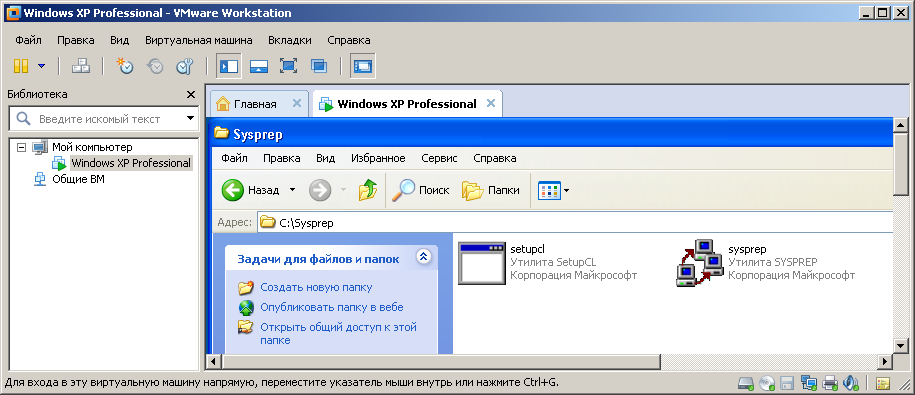Click the greyed-out Forward arrow button
The height and width of the screenshot is (395, 915).
320,190
